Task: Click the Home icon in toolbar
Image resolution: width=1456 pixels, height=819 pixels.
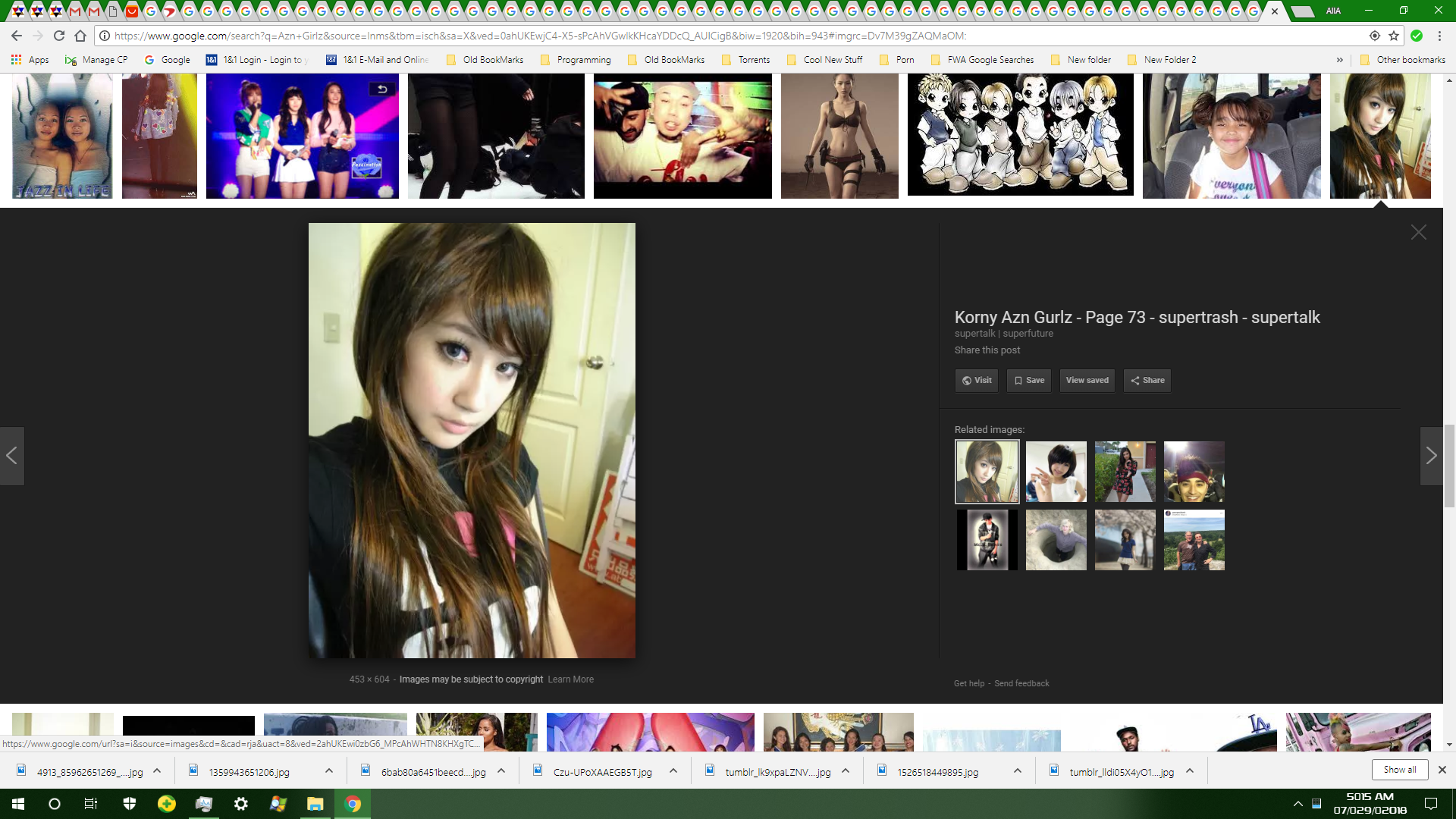Action: (80, 36)
